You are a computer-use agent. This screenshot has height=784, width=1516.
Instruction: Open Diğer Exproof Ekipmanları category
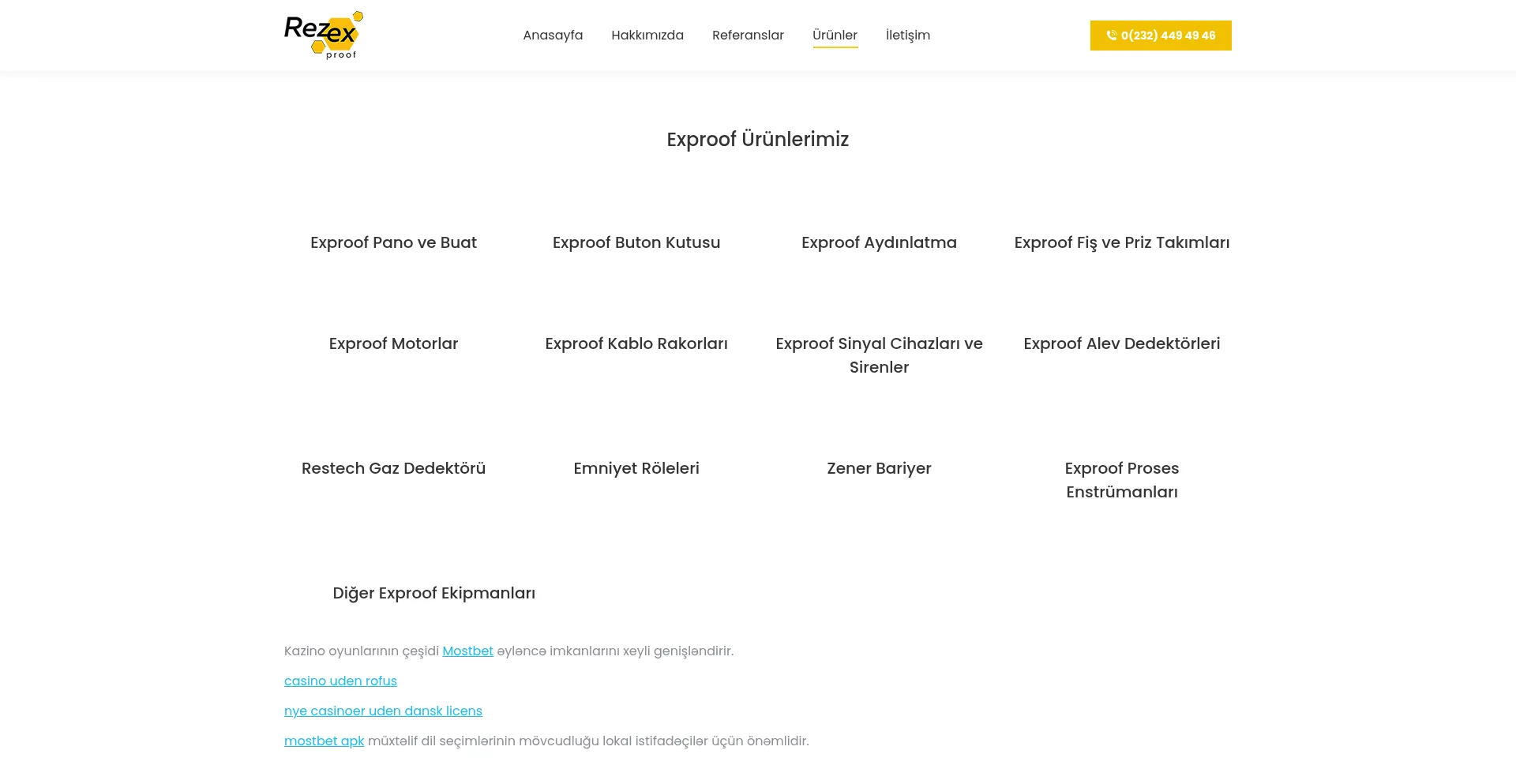433,593
